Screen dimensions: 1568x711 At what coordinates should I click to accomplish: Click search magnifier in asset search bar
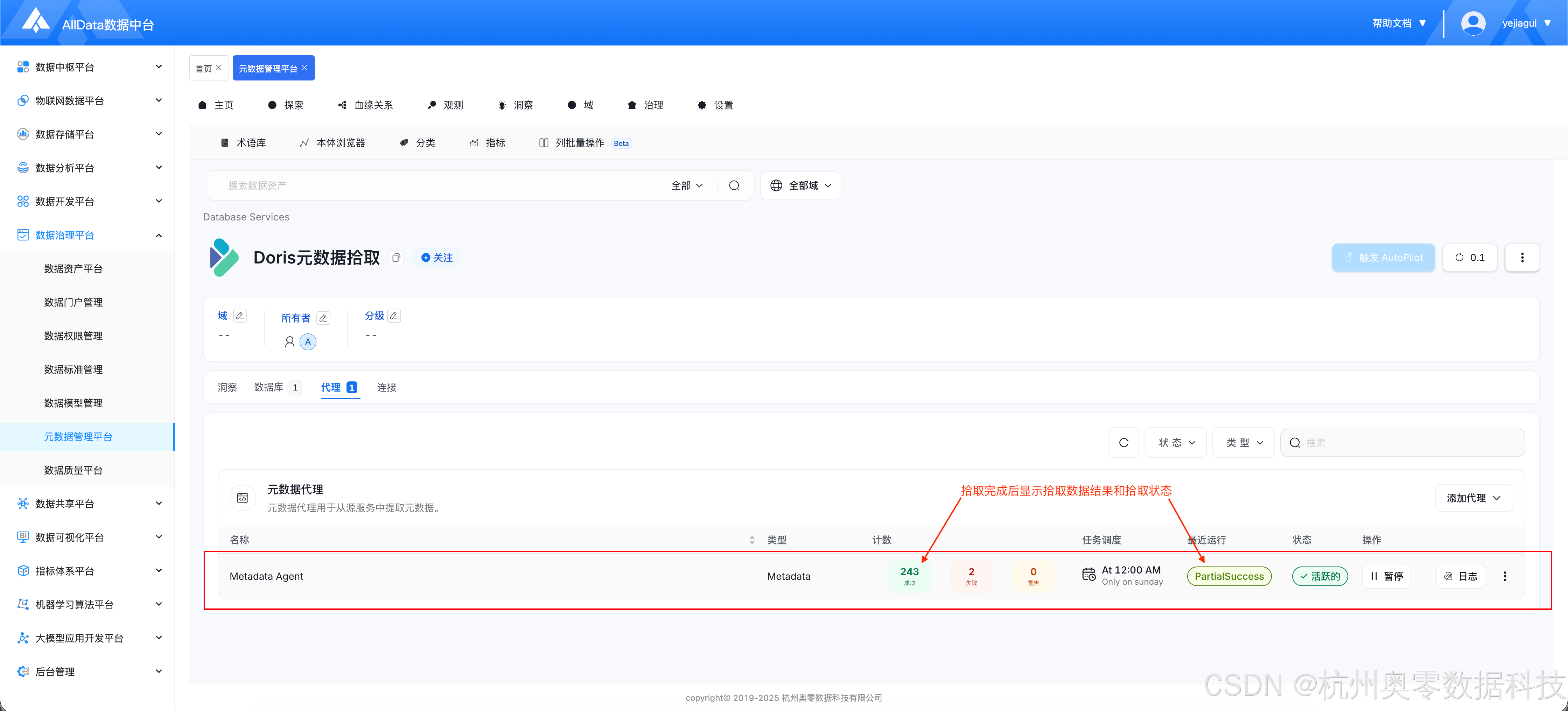click(734, 186)
